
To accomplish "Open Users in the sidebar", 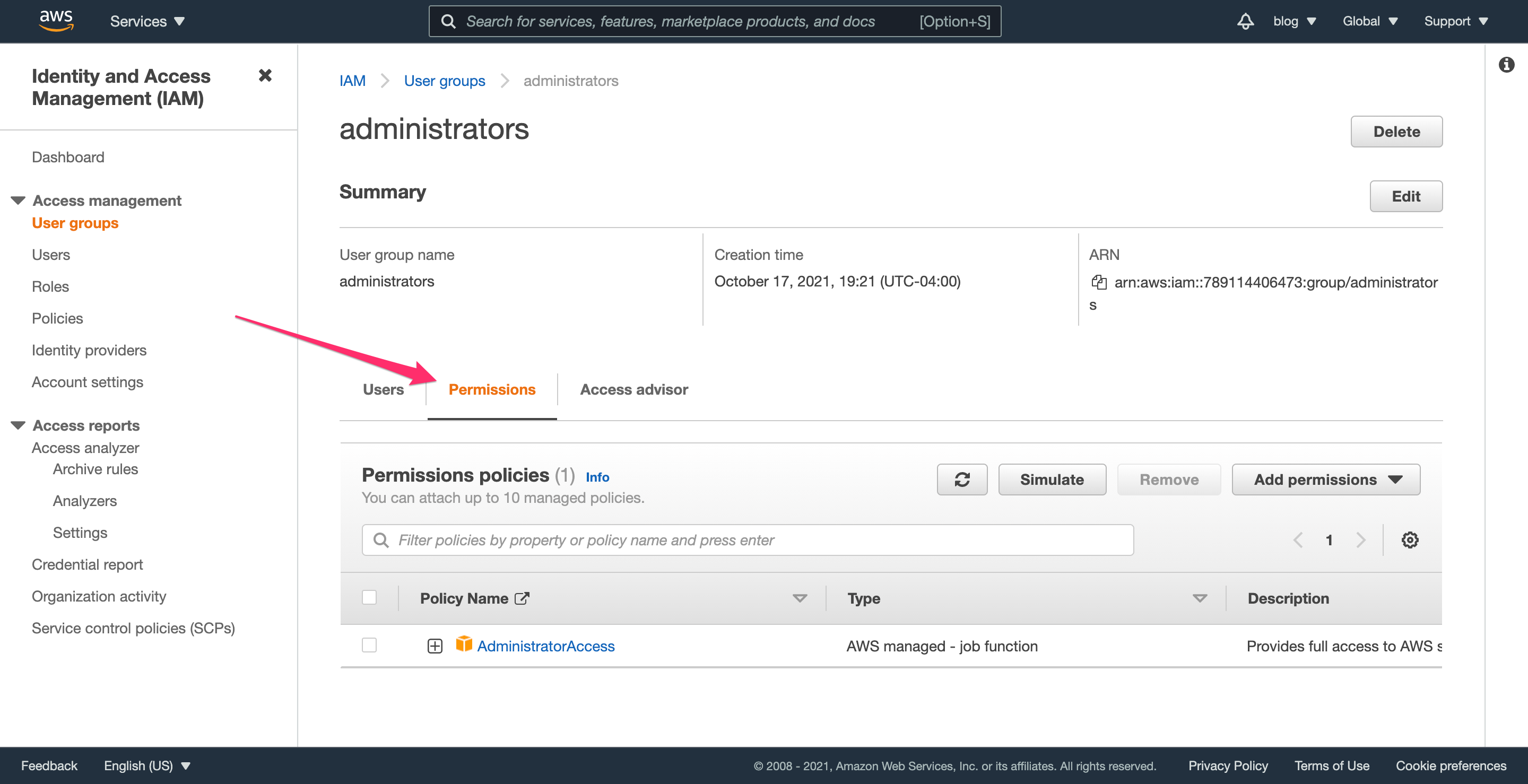I will click(x=51, y=255).
